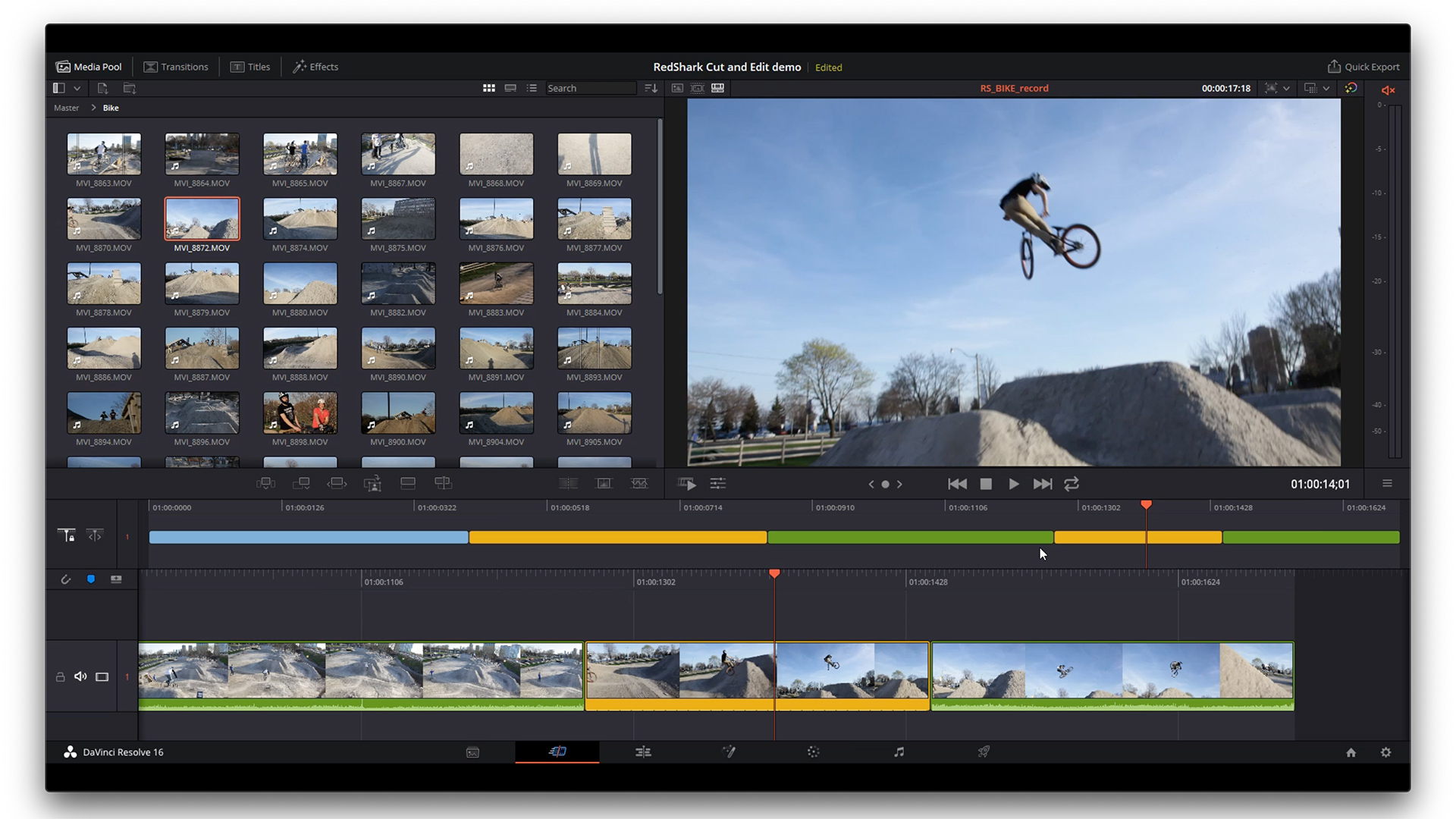Screen dimensions: 1456x819
Task: Switch viewer to source clip mode
Action: tap(677, 88)
